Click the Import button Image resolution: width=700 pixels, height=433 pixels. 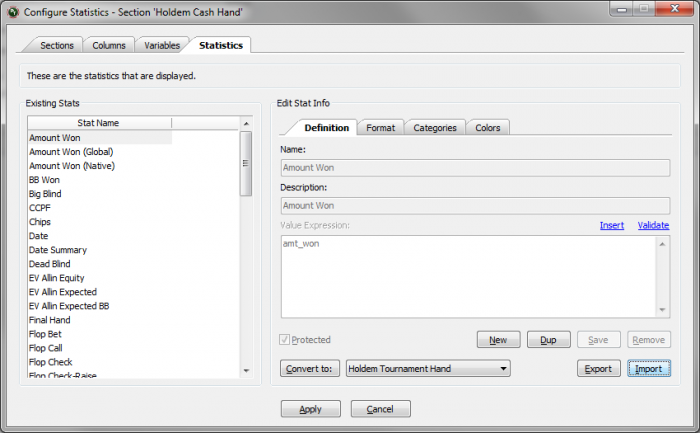pyautogui.click(x=649, y=369)
